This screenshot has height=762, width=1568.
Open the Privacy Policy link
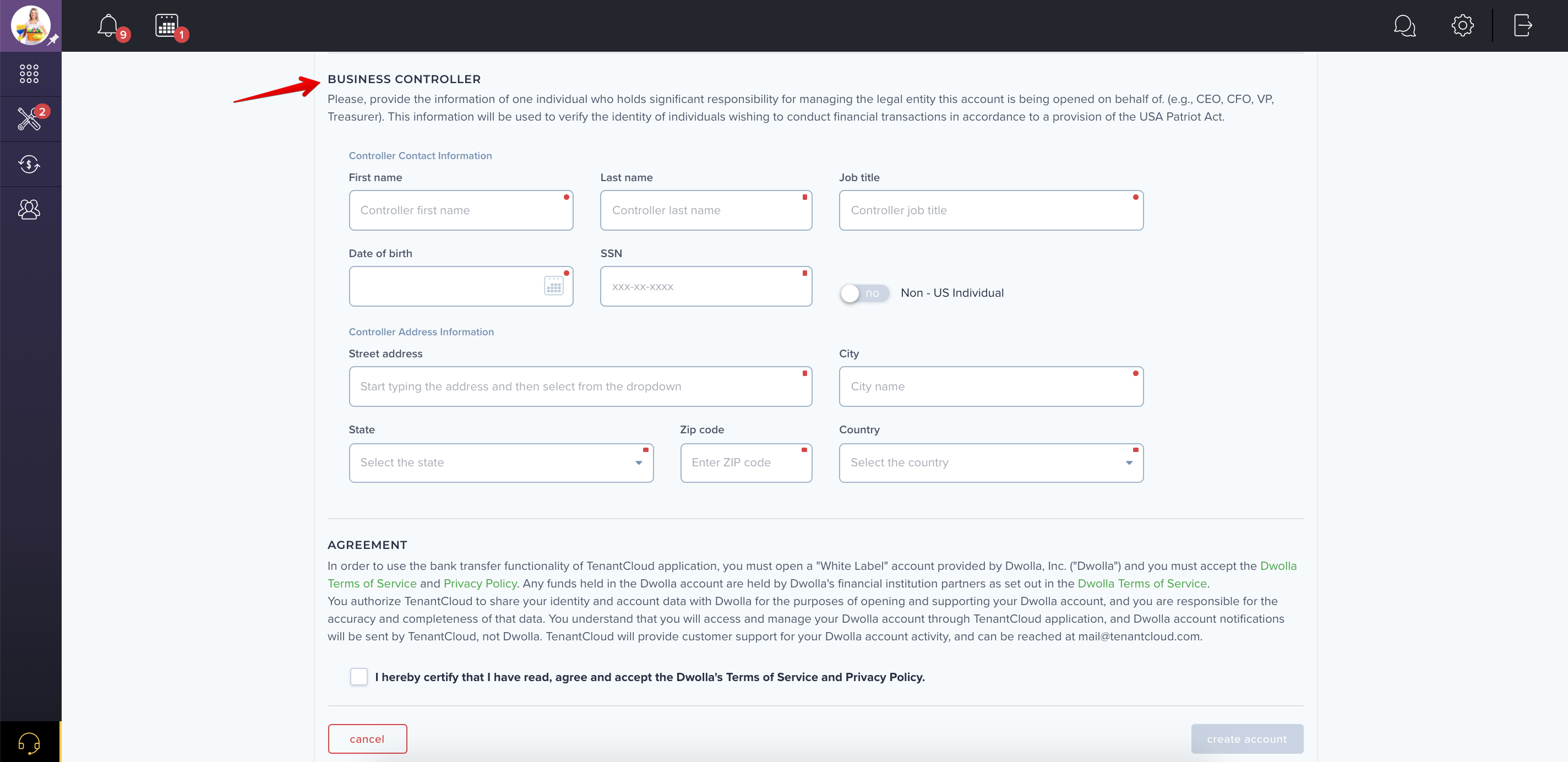pos(480,583)
